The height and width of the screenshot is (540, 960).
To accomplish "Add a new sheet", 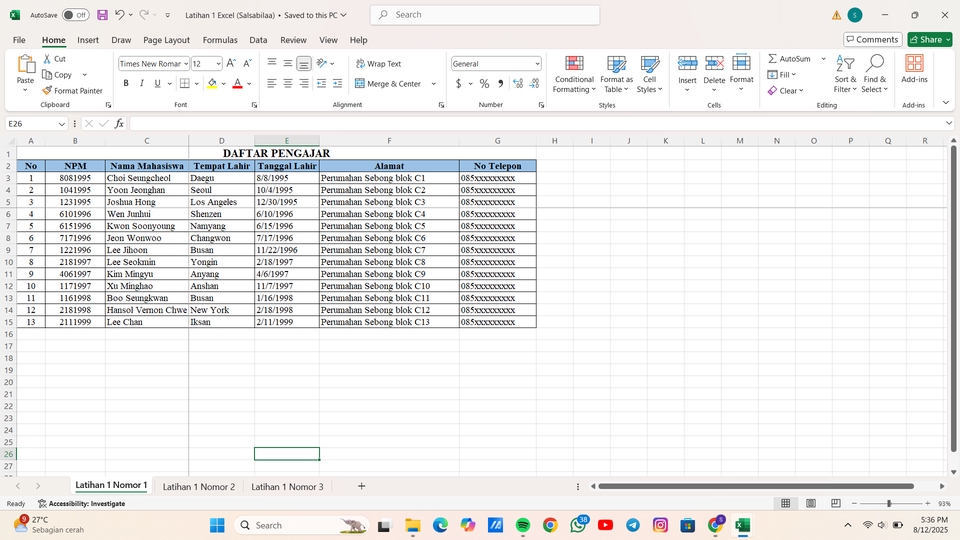I will click(361, 486).
